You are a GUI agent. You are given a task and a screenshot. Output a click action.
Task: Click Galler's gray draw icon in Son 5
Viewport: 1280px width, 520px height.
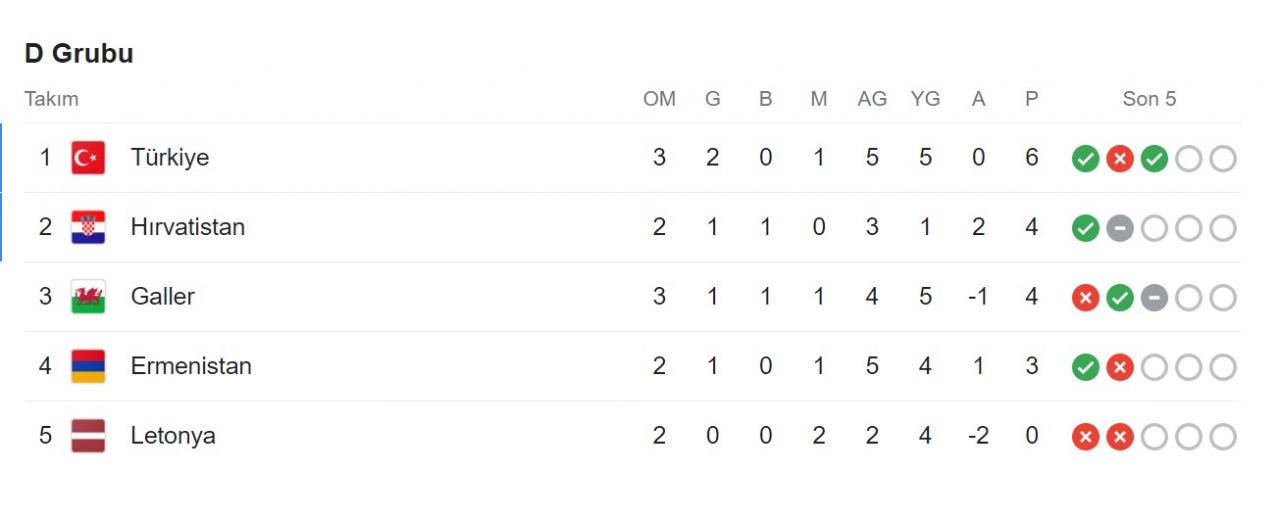point(1154,298)
